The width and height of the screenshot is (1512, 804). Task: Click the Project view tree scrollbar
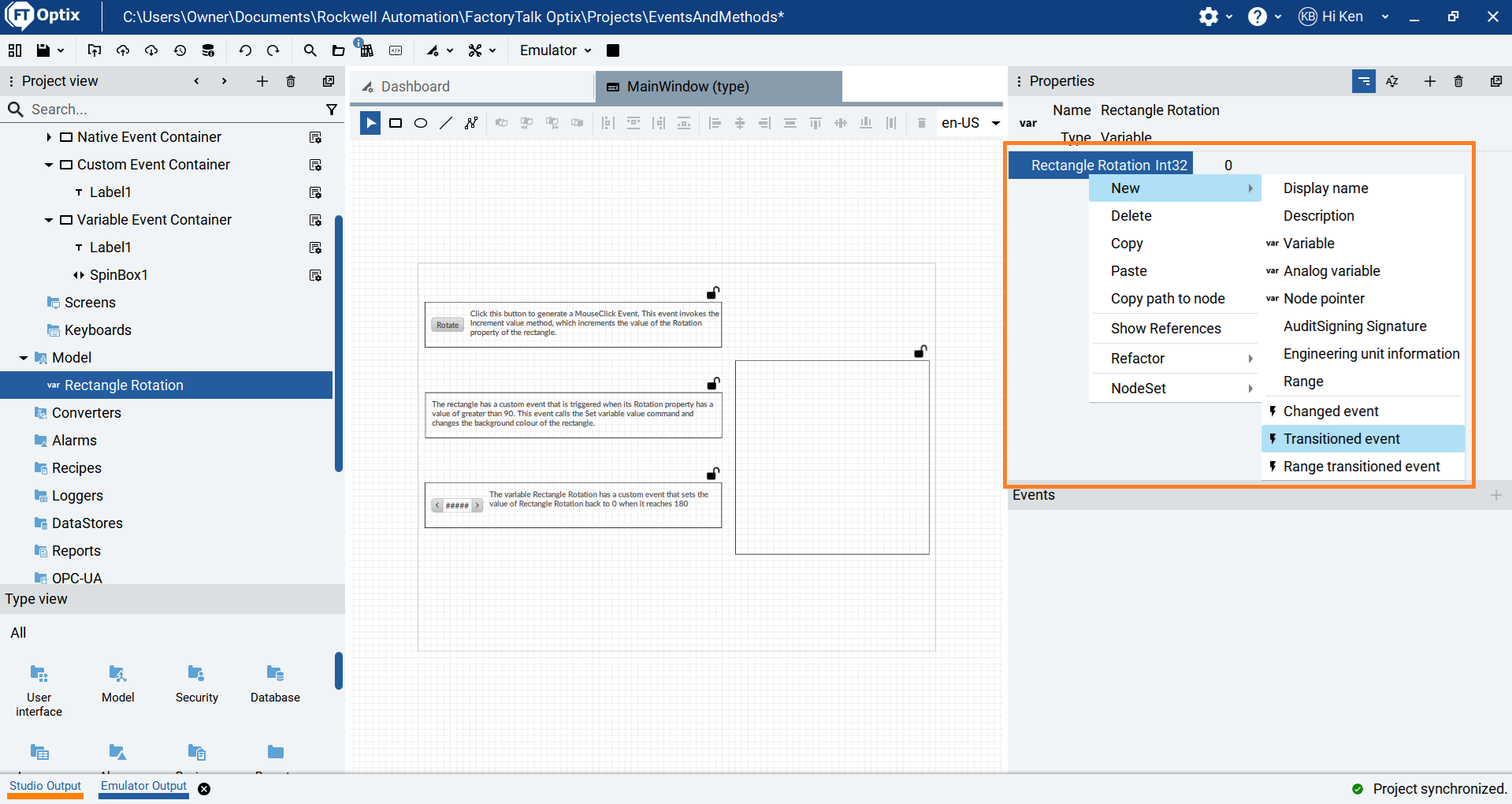pos(339,343)
